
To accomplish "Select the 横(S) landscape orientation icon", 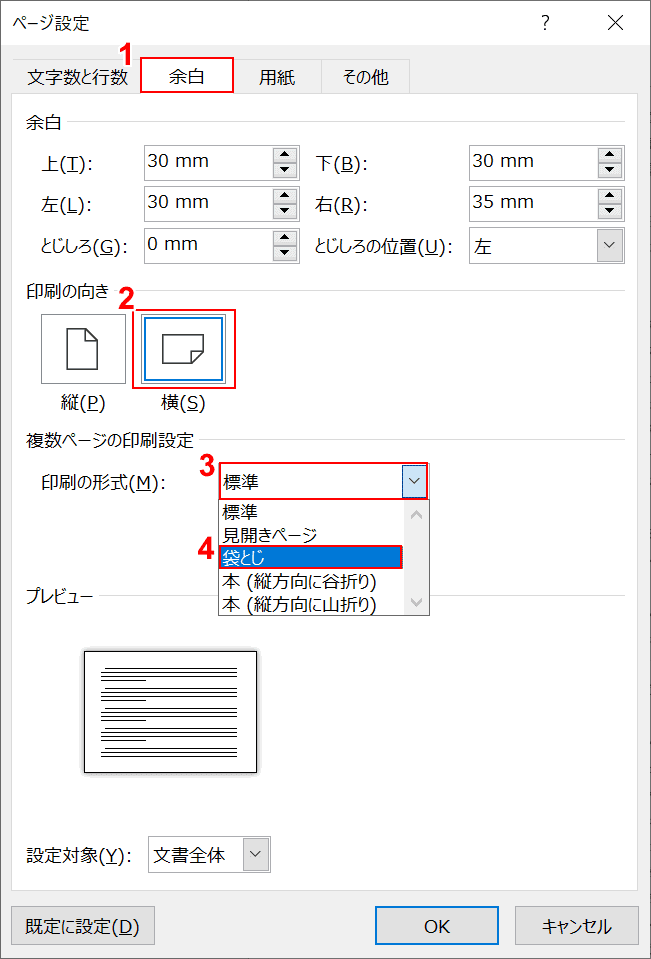I will pos(184,349).
